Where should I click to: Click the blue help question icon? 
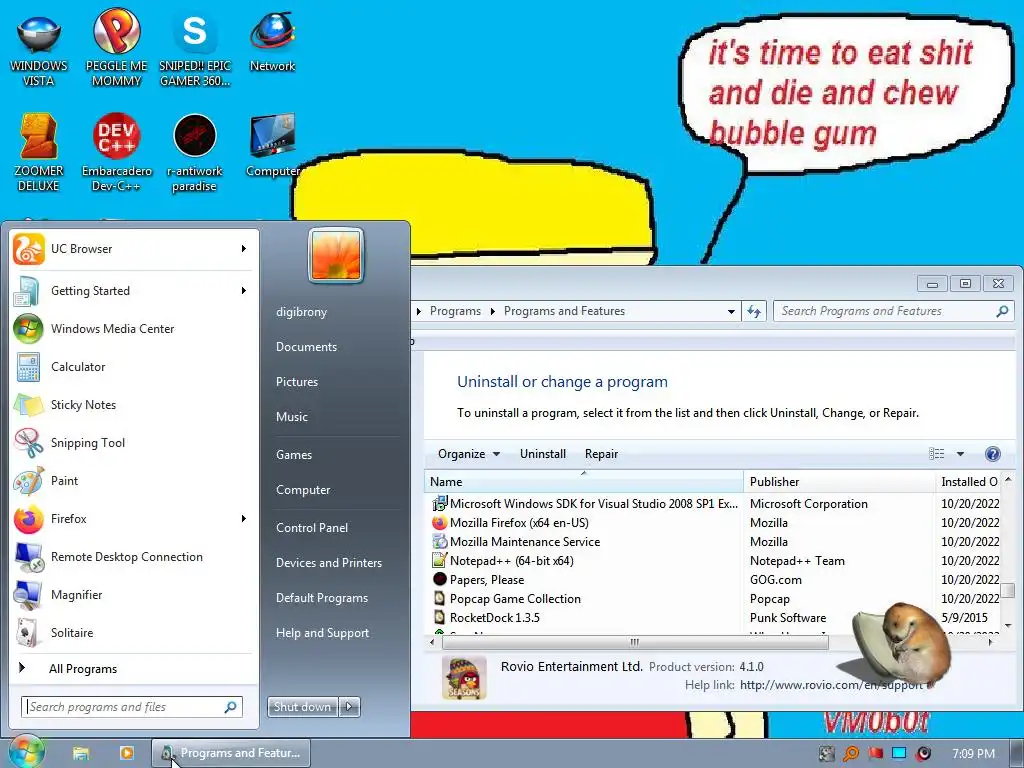[x=992, y=454]
